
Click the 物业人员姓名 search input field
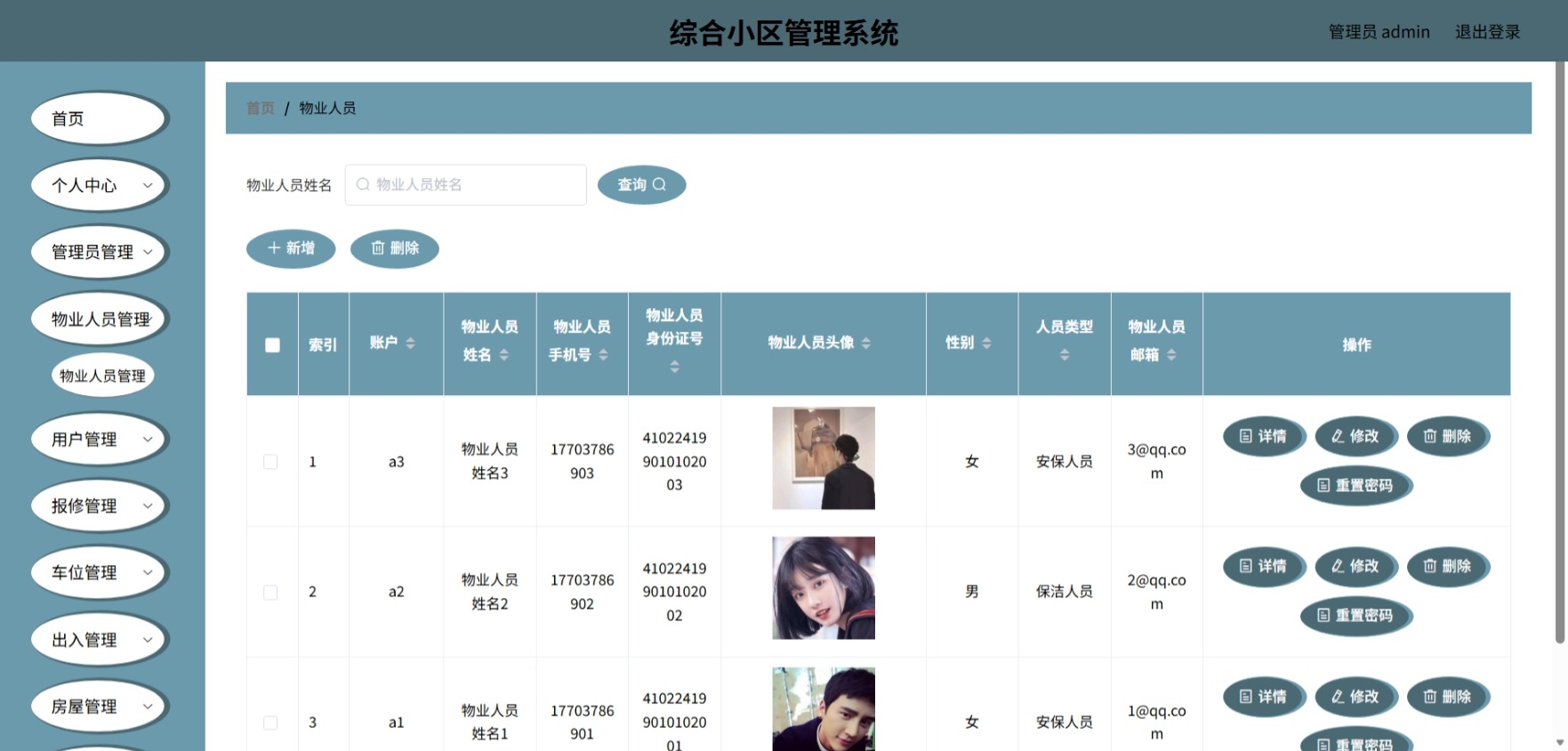click(465, 184)
